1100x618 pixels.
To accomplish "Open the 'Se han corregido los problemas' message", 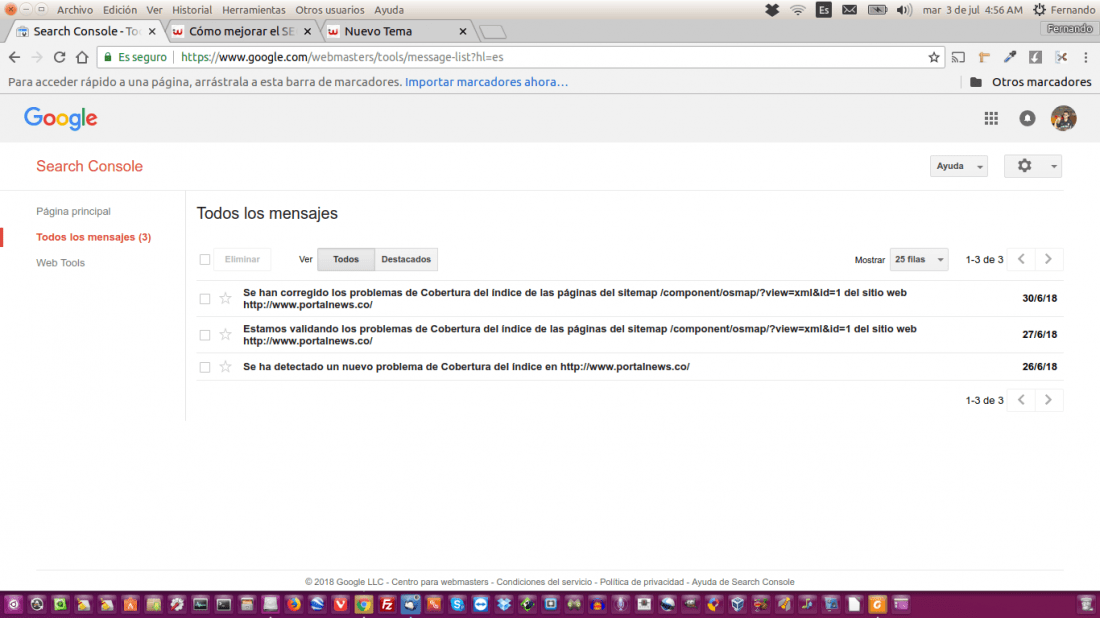I will (575, 299).
